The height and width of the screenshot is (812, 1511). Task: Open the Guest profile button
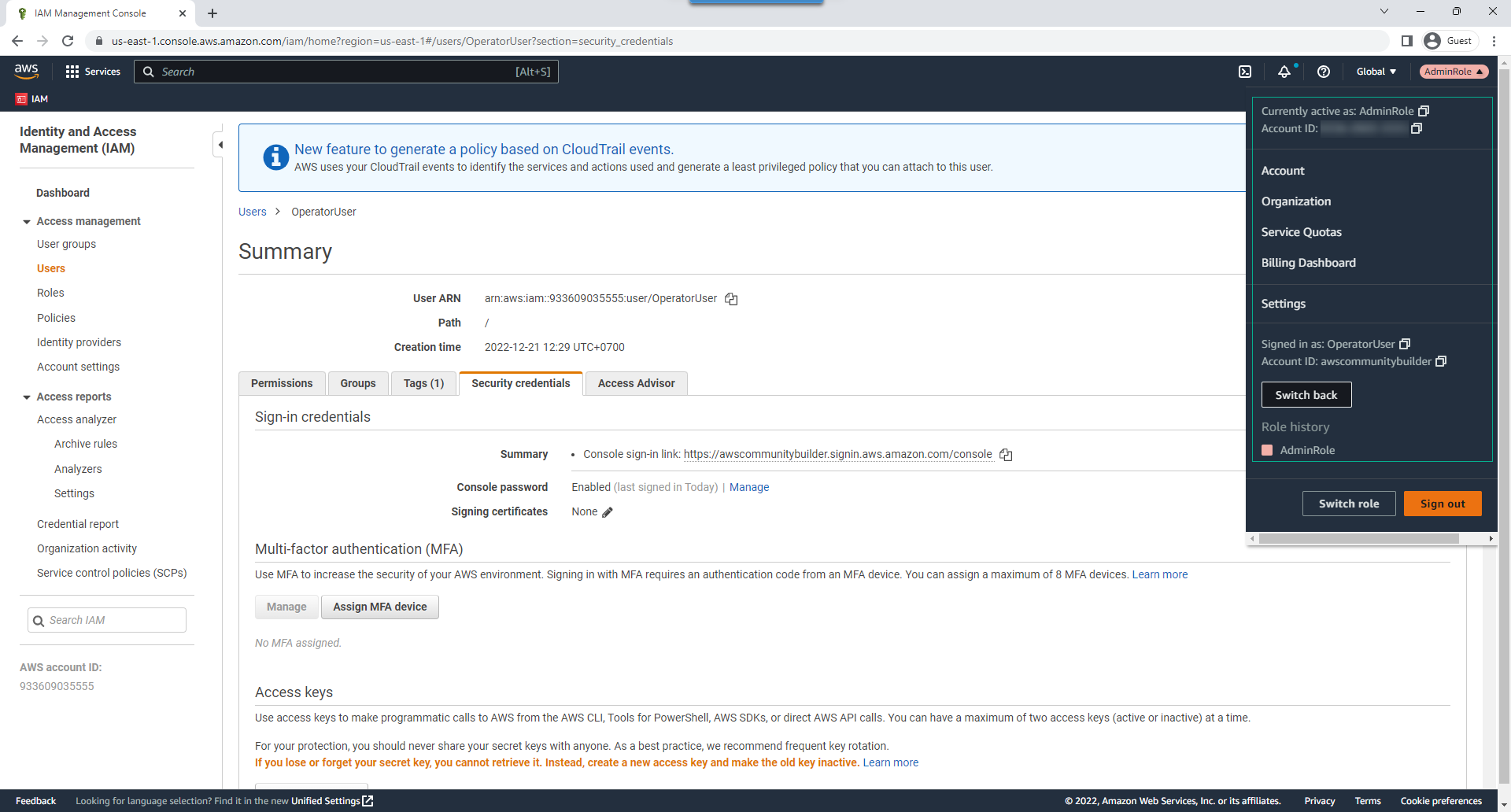click(1450, 41)
